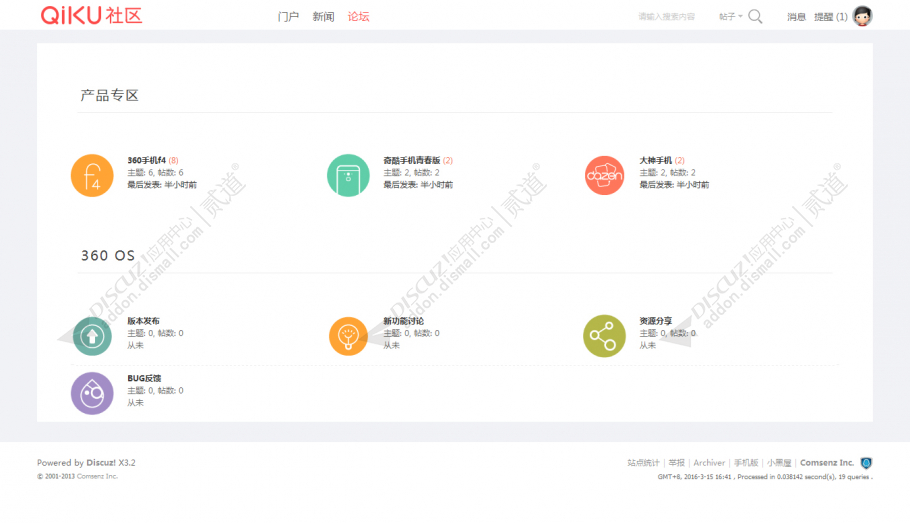This screenshot has width=910, height=523.
Task: Open the 360手机f4 forum orange icon
Action: pos(92,175)
